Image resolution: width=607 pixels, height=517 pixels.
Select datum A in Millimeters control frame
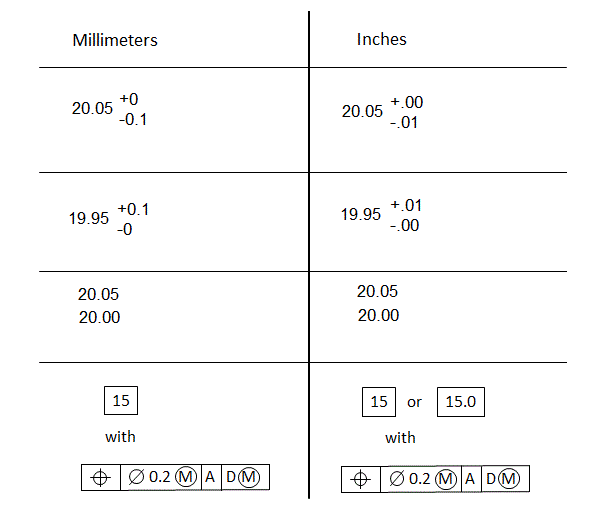pyautogui.click(x=210, y=477)
